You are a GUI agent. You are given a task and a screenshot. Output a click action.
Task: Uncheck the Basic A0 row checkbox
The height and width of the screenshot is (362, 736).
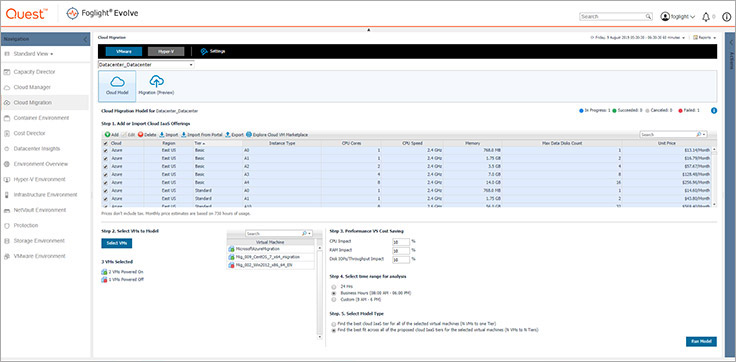105,150
